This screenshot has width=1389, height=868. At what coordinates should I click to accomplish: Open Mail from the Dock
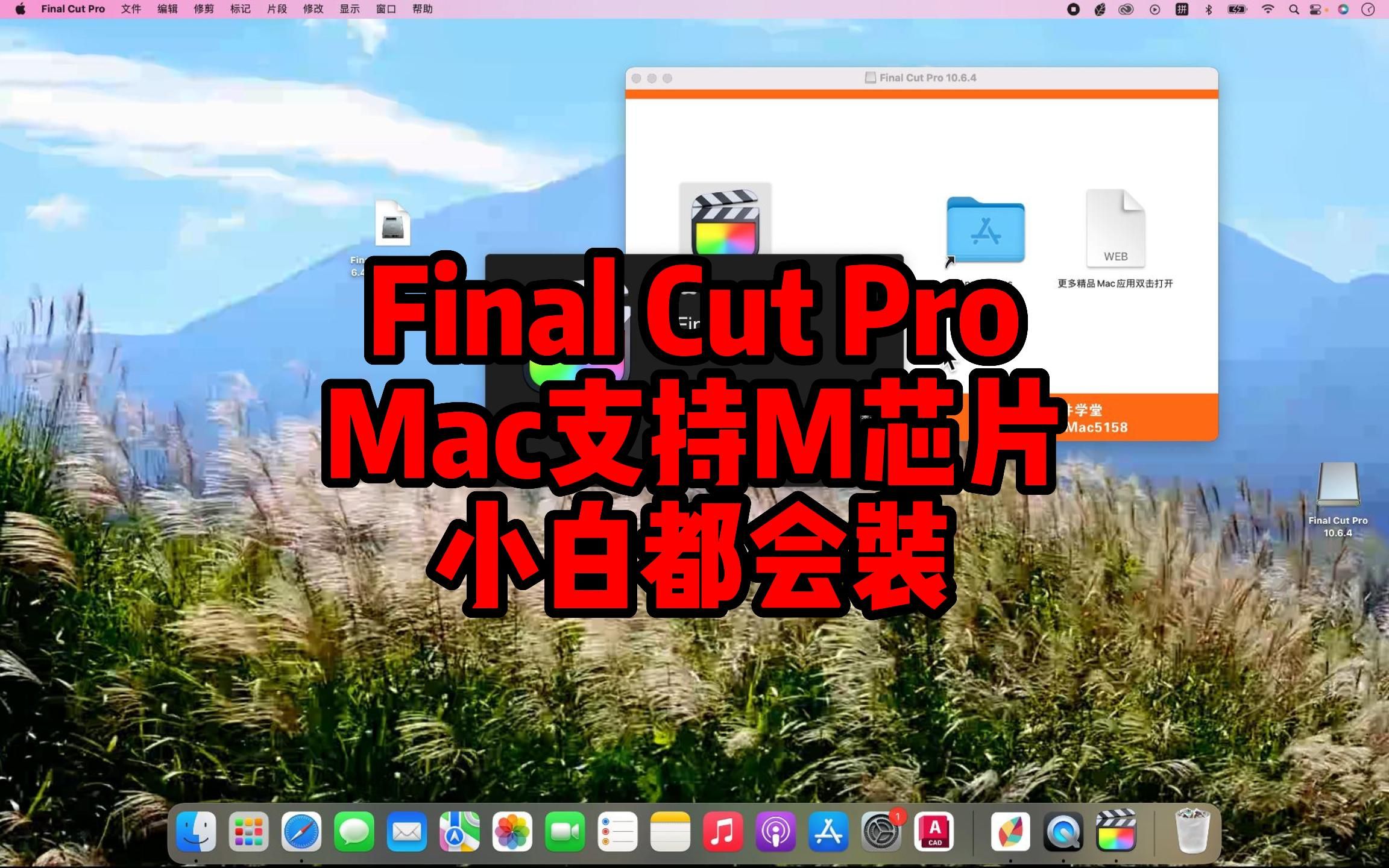coord(407,832)
